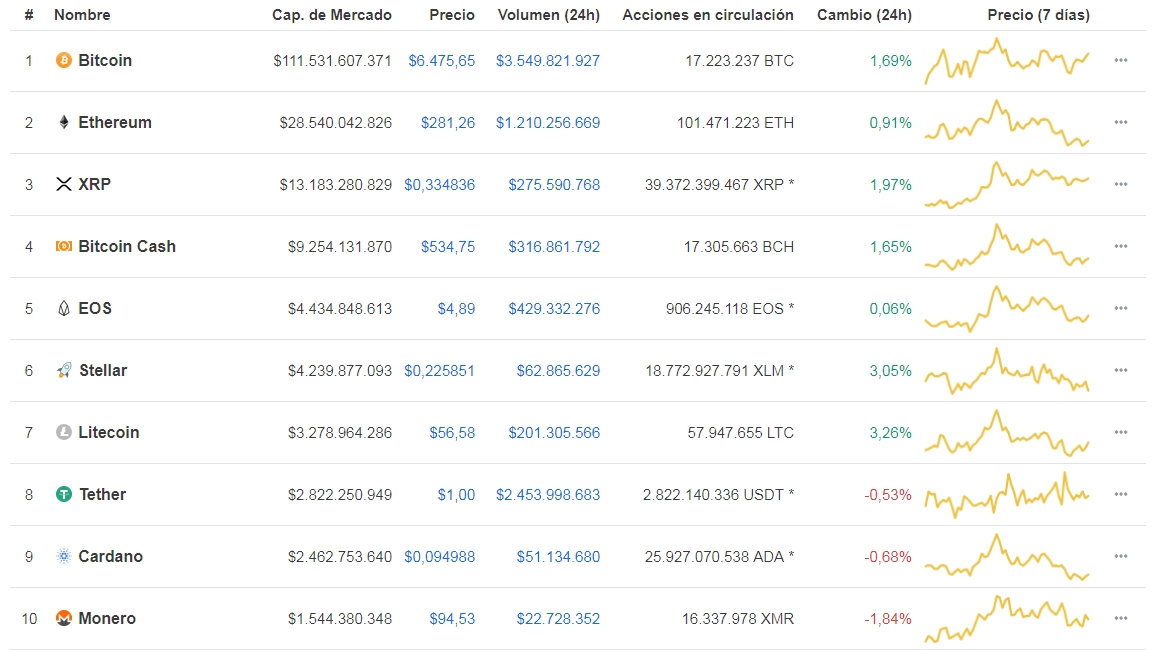Open the Bitcoin Cash name link
This screenshot has height=650, width=1154.
click(127, 246)
